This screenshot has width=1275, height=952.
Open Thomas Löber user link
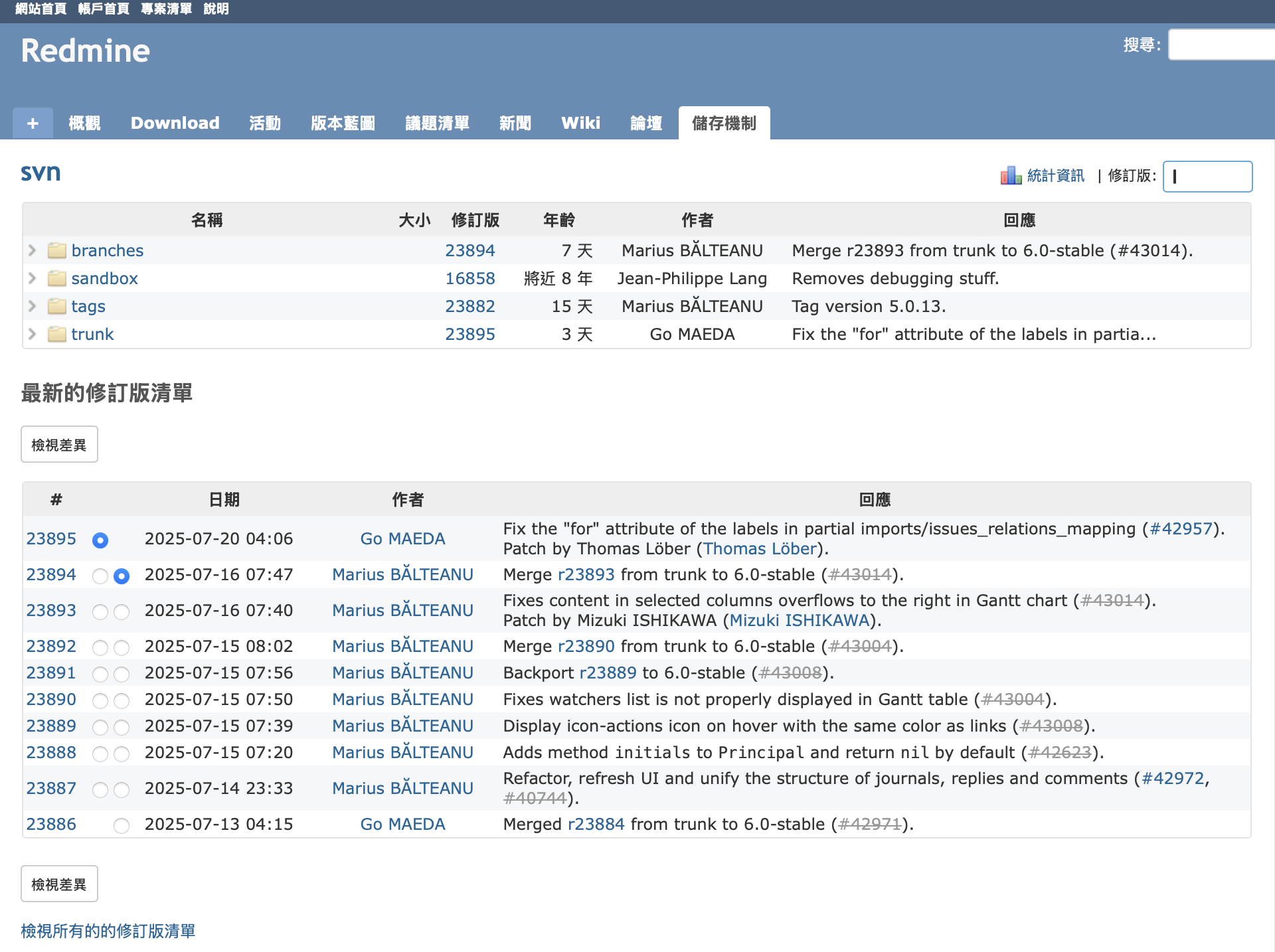pos(760,548)
